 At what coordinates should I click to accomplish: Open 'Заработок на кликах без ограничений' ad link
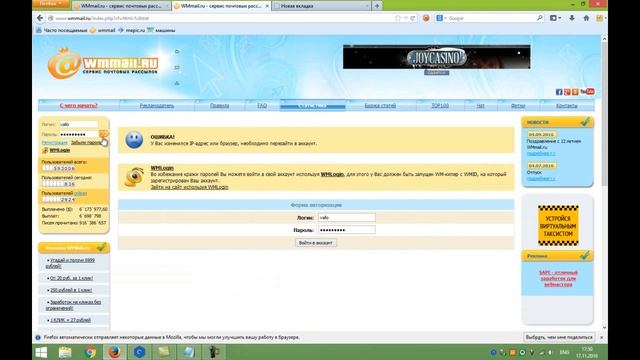tap(73, 305)
